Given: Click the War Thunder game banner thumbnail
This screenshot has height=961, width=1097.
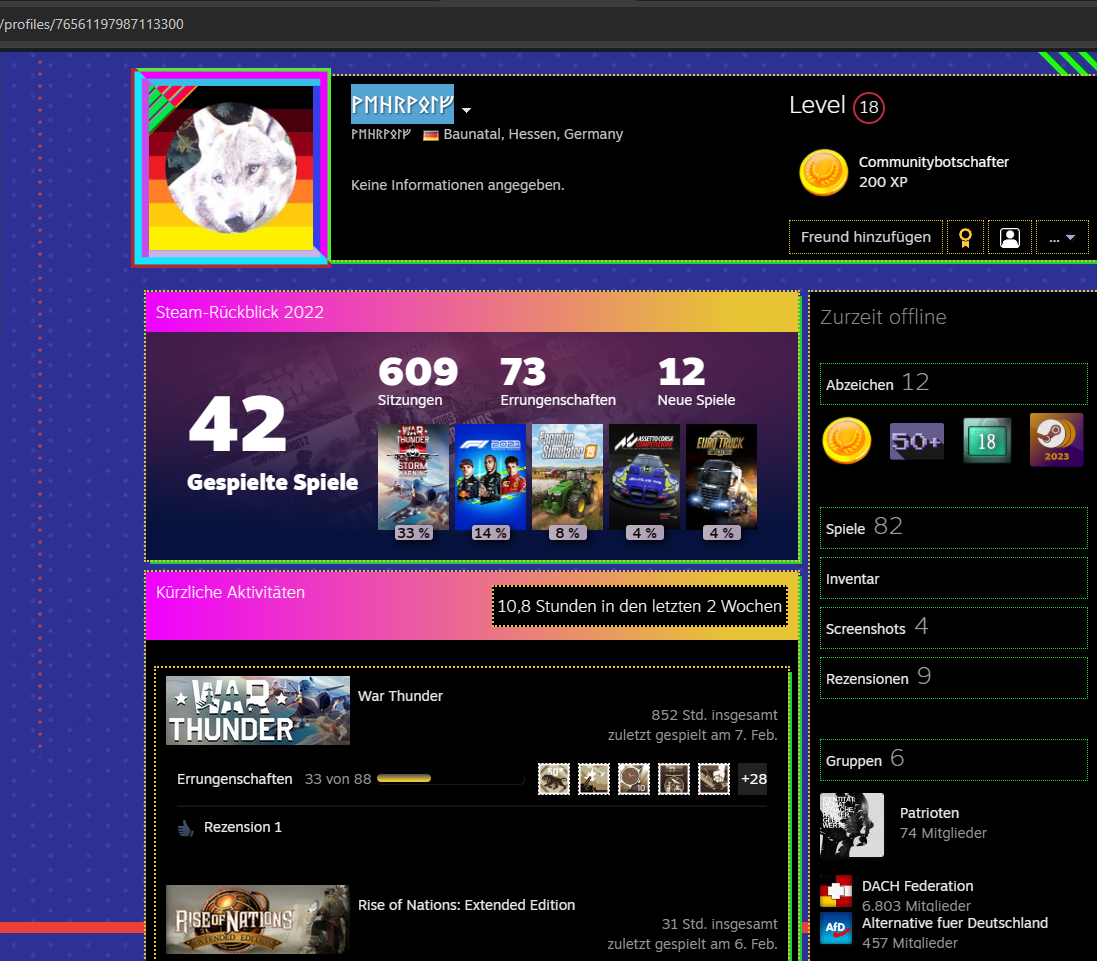Looking at the screenshot, I should coord(258,711).
